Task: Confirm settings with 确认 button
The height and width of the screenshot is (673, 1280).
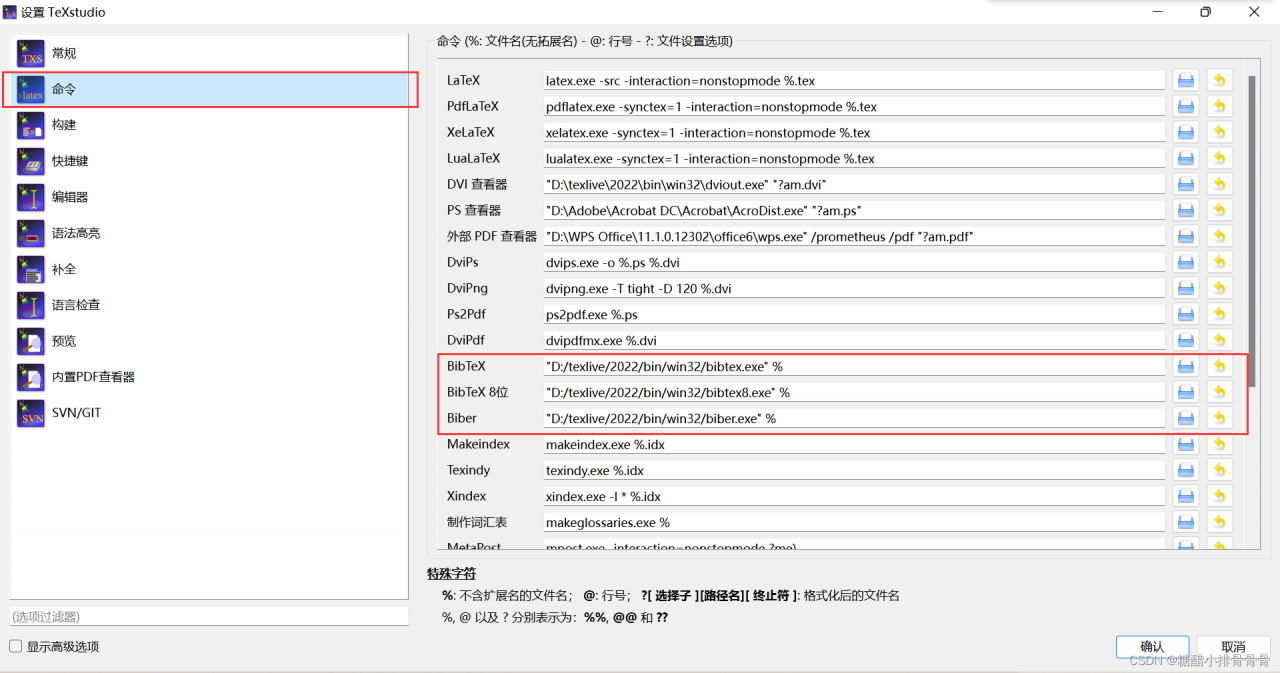Action: coord(1152,647)
